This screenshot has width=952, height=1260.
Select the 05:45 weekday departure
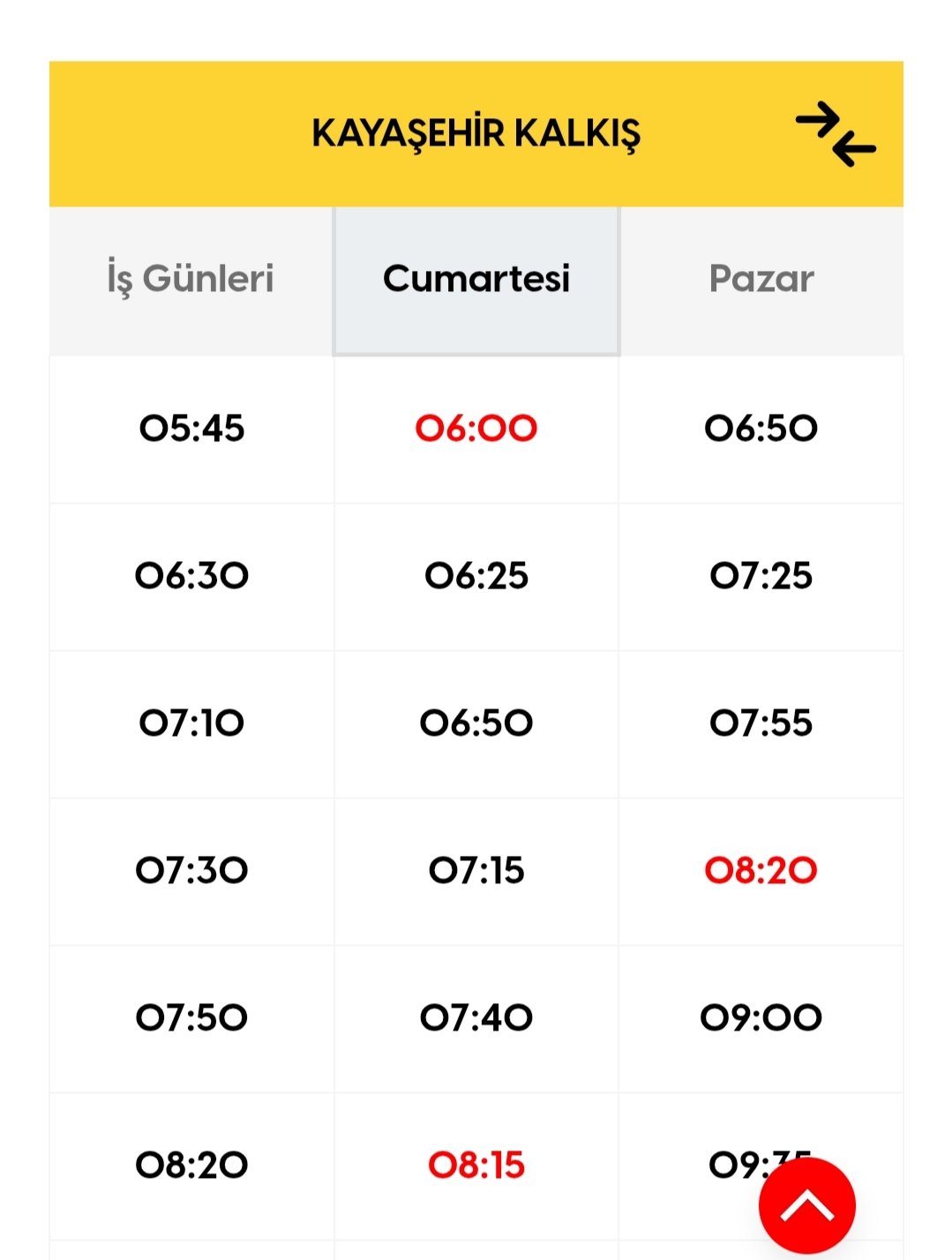pyautogui.click(x=191, y=429)
